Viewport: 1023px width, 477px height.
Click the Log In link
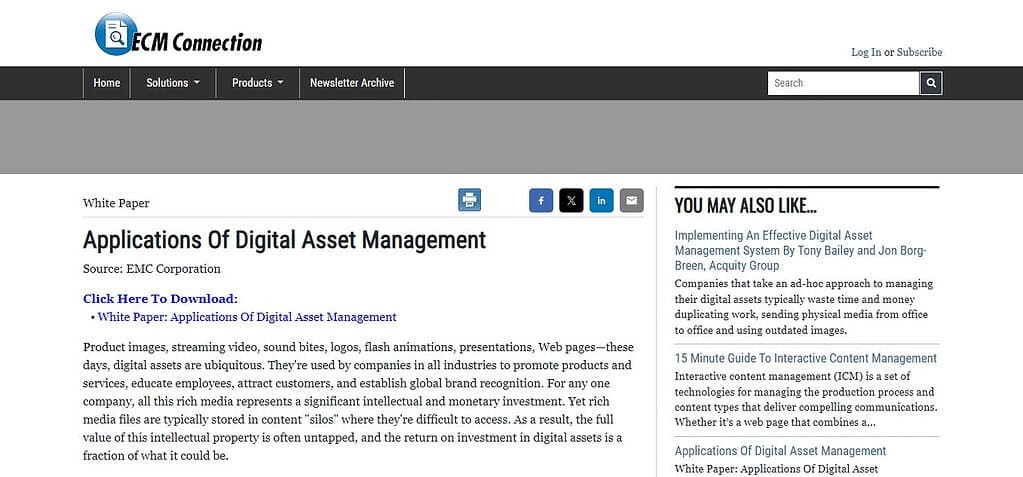tap(866, 52)
